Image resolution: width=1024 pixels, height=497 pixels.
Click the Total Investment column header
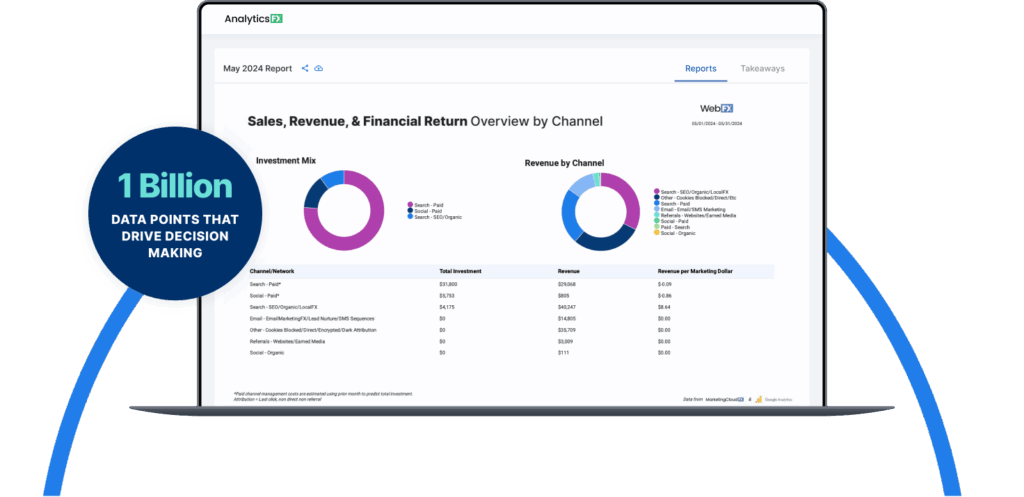461,271
